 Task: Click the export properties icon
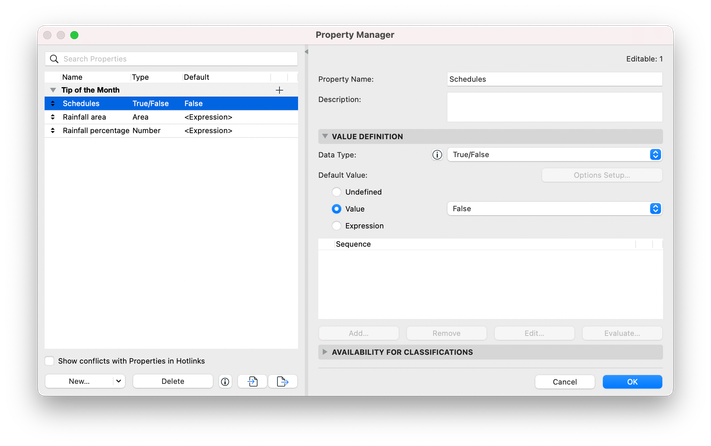282,382
